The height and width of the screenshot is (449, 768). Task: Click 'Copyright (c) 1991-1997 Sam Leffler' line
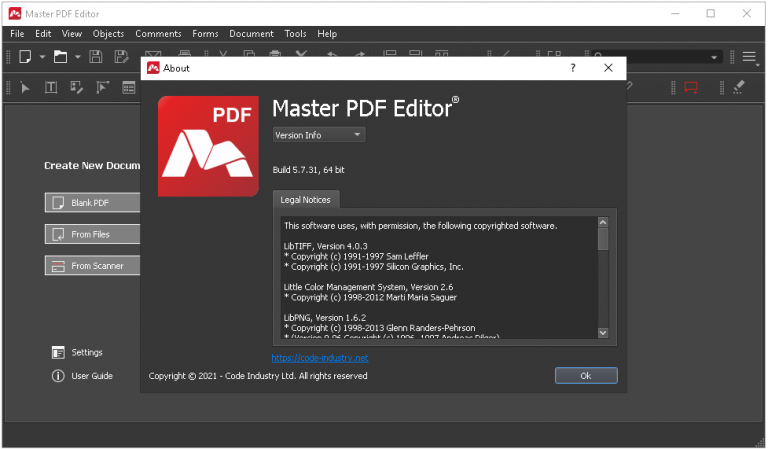tap(357, 257)
